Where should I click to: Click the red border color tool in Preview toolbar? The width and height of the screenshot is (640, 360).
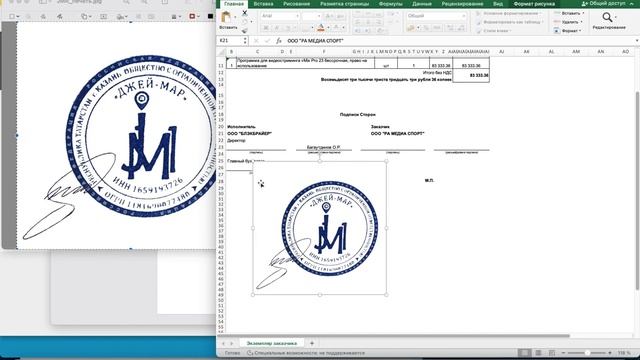click(x=192, y=16)
